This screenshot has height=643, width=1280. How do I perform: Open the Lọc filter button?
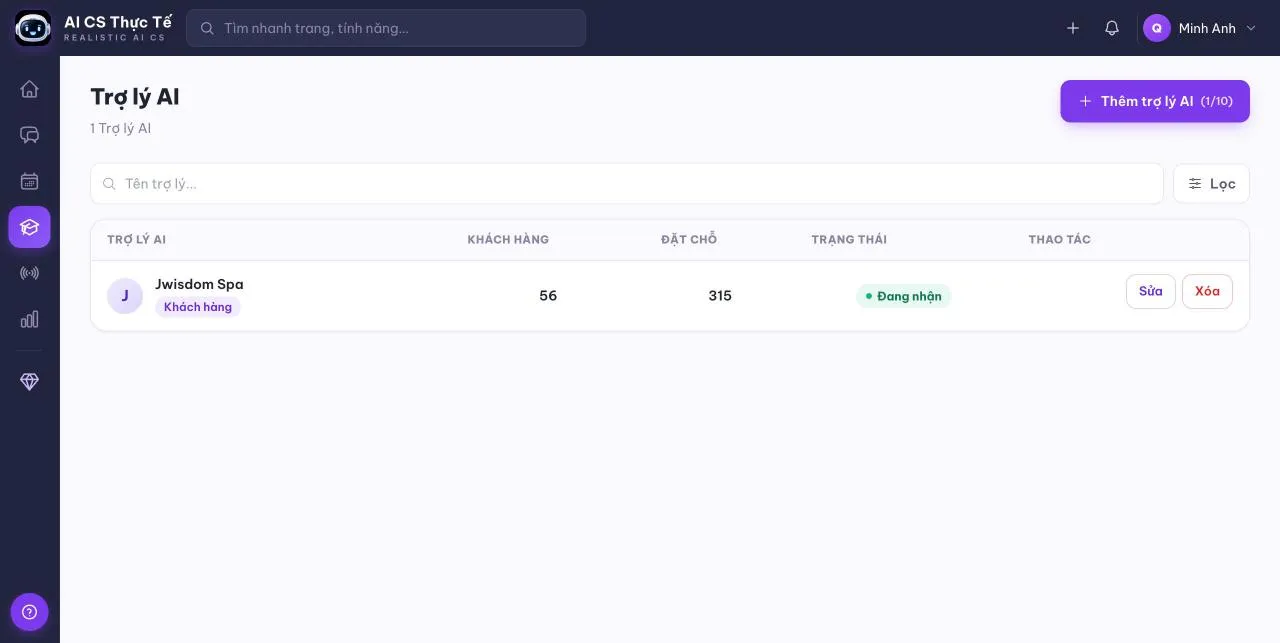point(1211,184)
